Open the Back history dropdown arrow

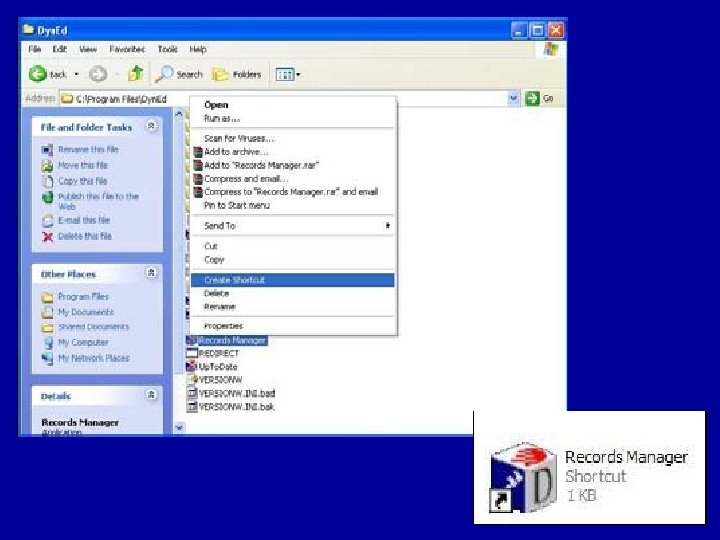point(77,74)
